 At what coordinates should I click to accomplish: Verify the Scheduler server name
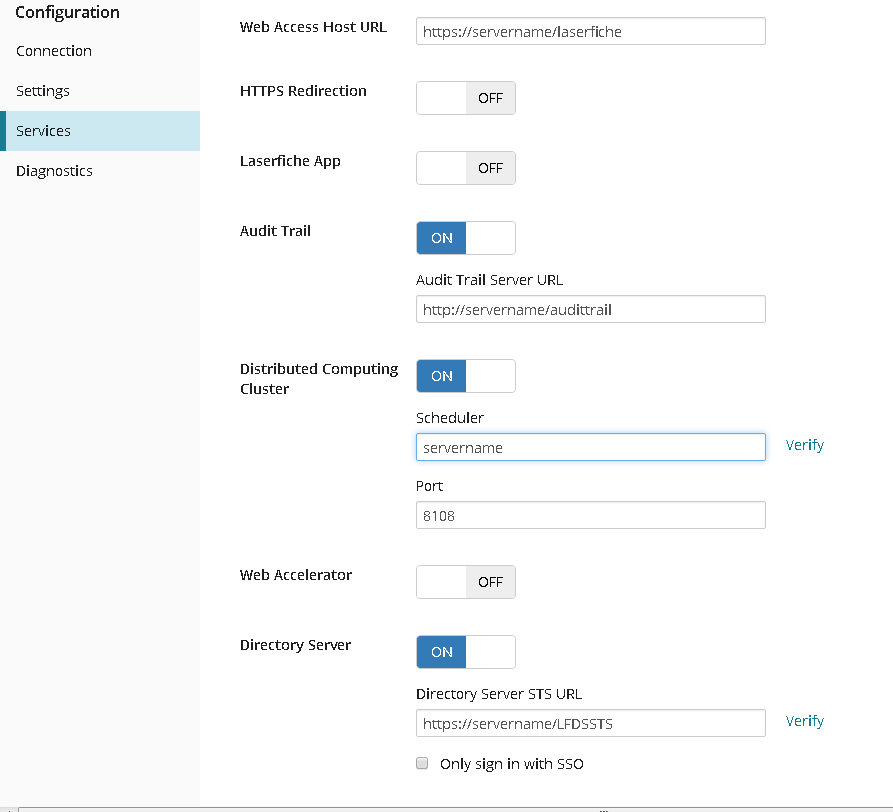point(804,445)
